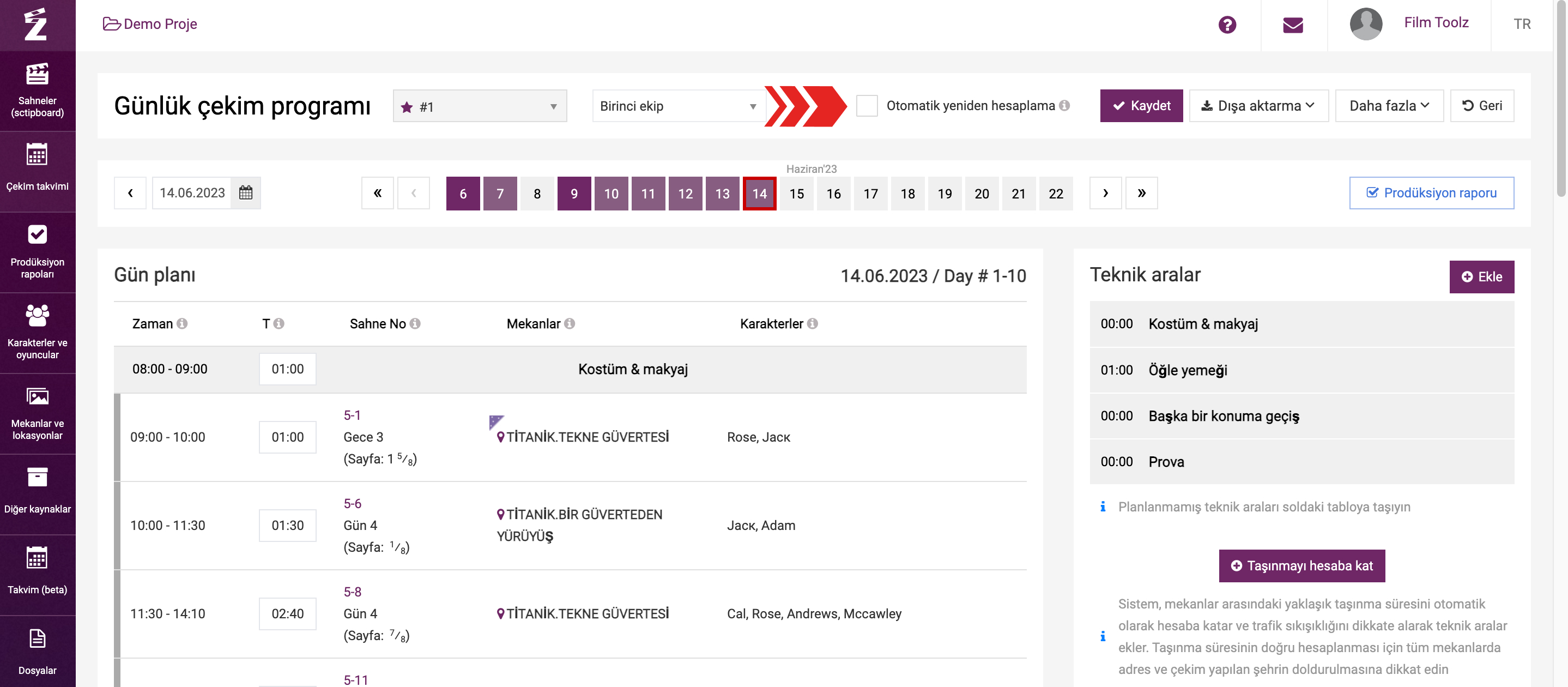Image resolution: width=1568 pixels, height=687 pixels.
Task: Select day 14 in the date strip
Action: (x=760, y=194)
